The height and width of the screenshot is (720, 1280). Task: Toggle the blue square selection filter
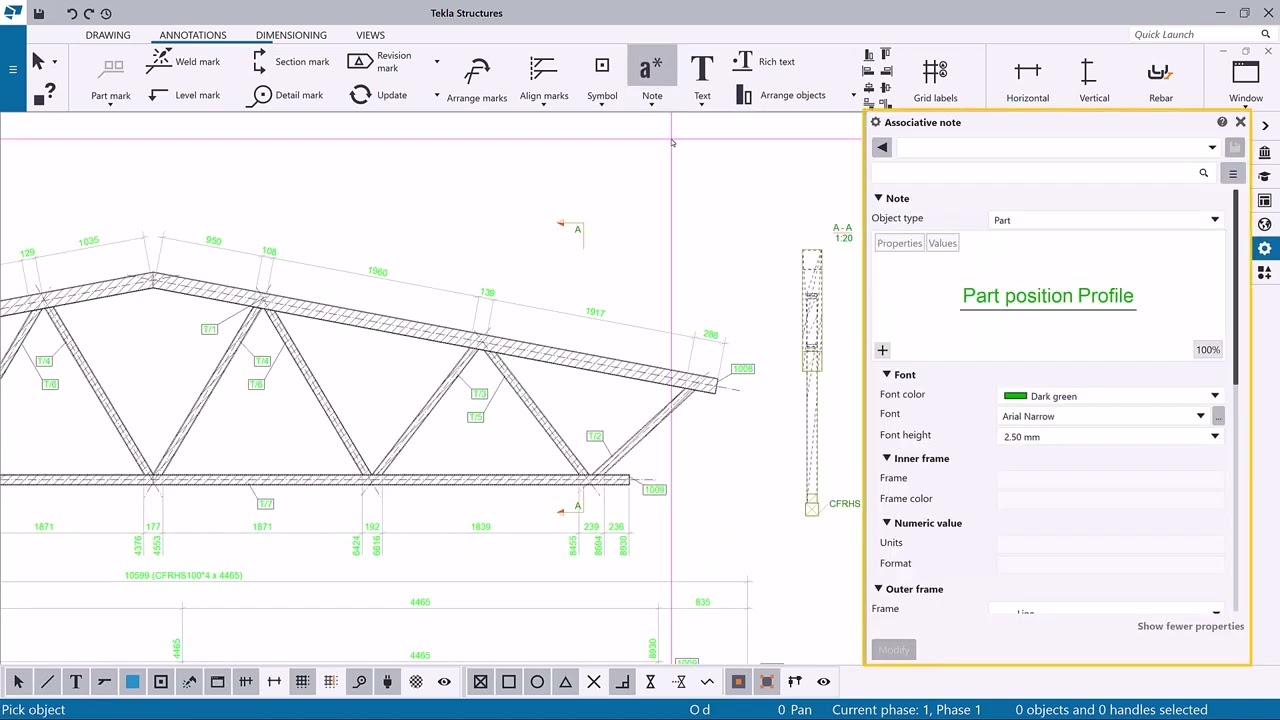click(x=132, y=682)
